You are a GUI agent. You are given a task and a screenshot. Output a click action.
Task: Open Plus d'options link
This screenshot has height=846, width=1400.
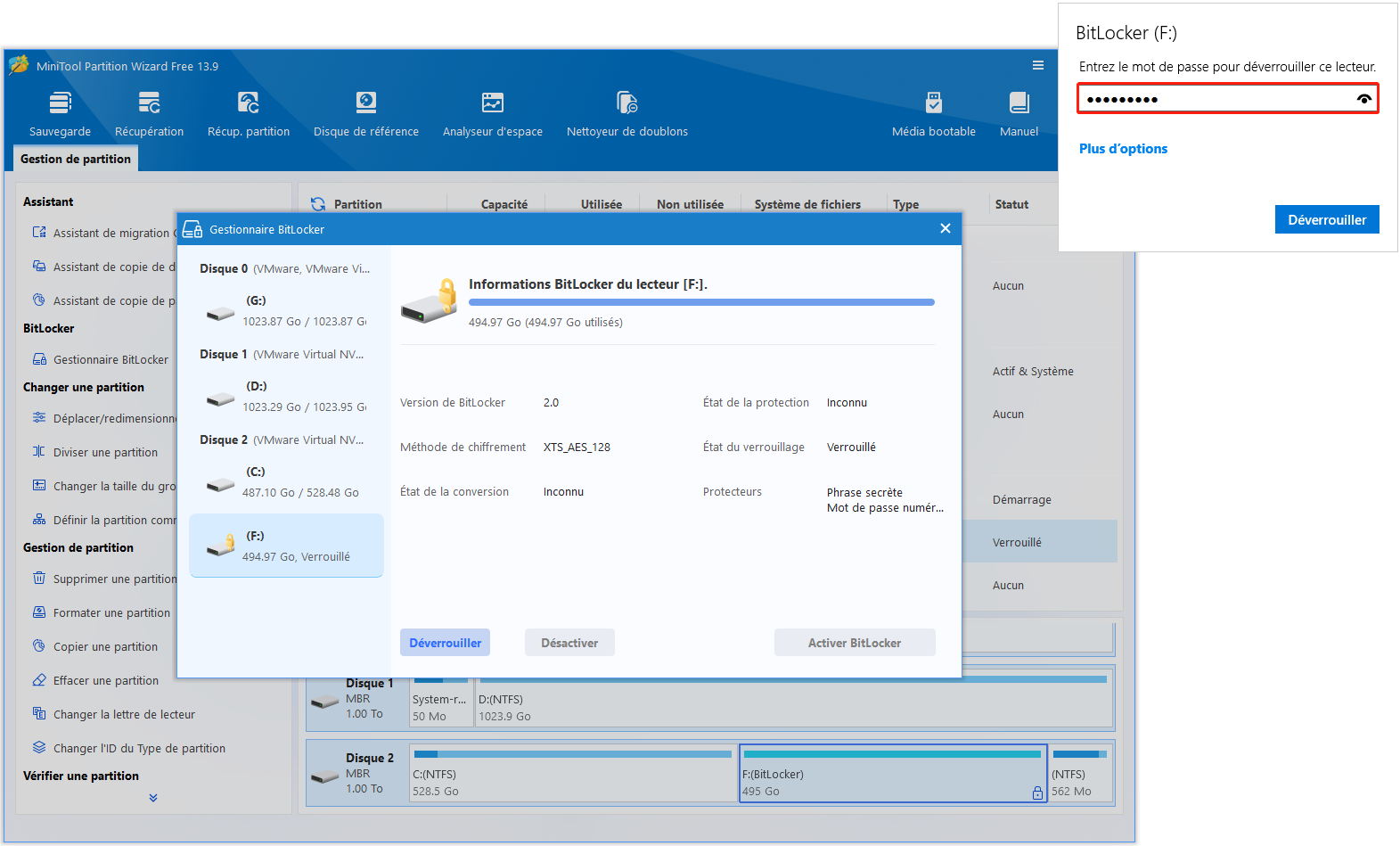[1123, 149]
